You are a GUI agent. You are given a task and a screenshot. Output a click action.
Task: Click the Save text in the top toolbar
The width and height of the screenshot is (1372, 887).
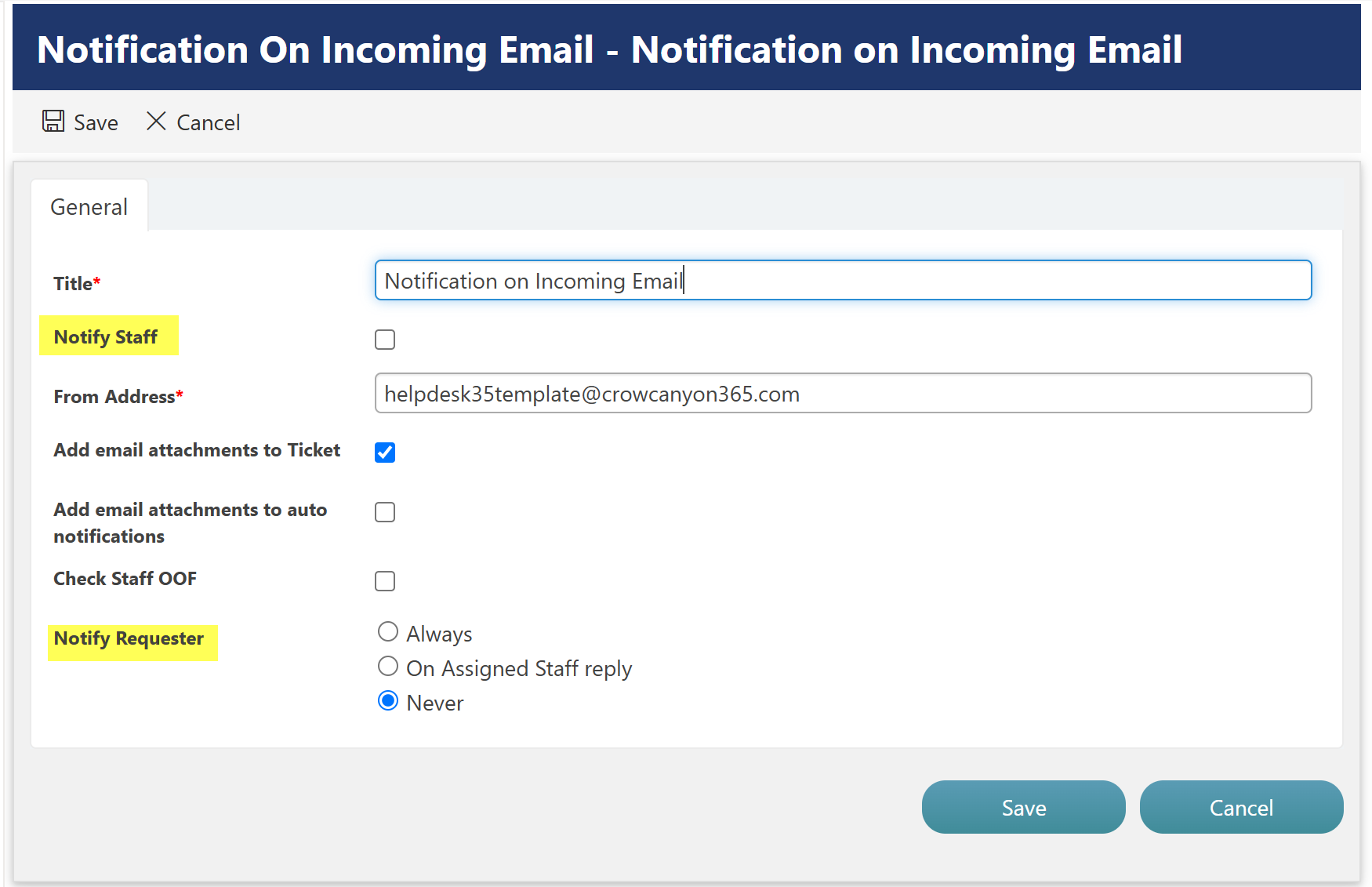pyautogui.click(x=96, y=123)
